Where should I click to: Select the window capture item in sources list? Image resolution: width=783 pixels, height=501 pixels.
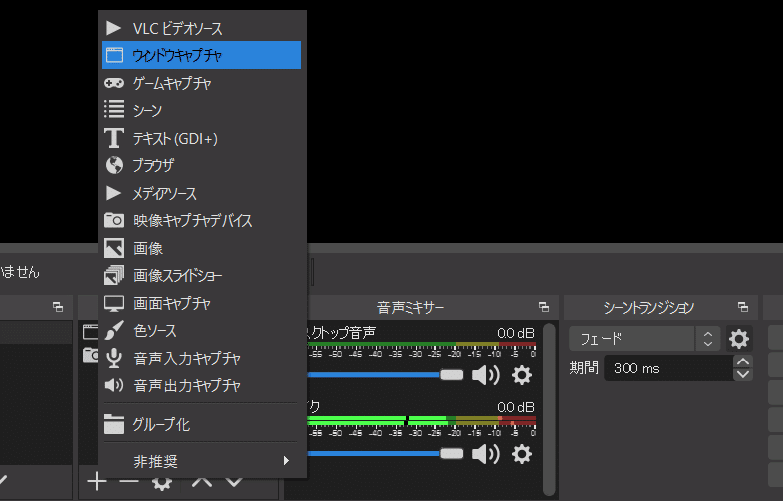point(90,331)
